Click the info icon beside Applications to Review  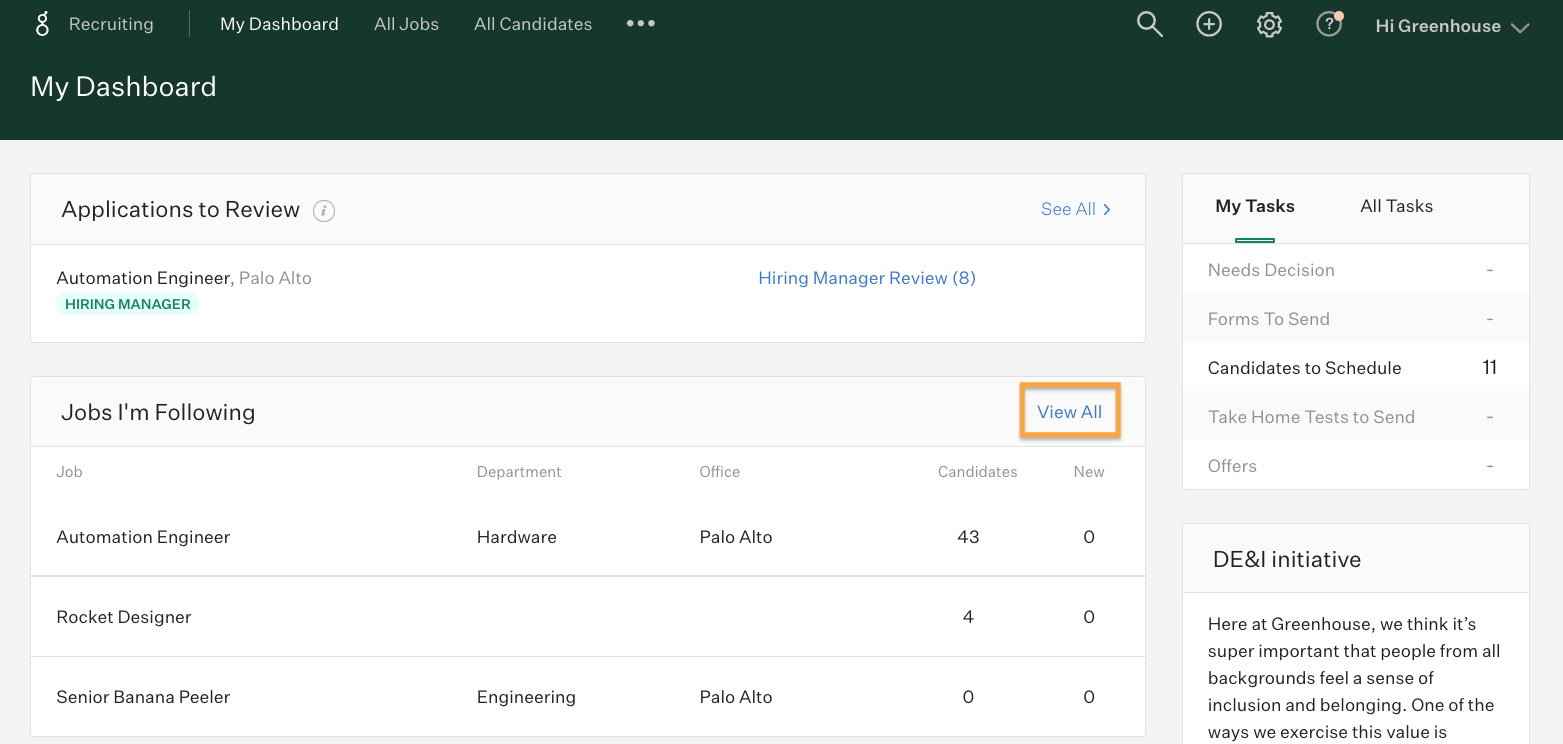(324, 211)
